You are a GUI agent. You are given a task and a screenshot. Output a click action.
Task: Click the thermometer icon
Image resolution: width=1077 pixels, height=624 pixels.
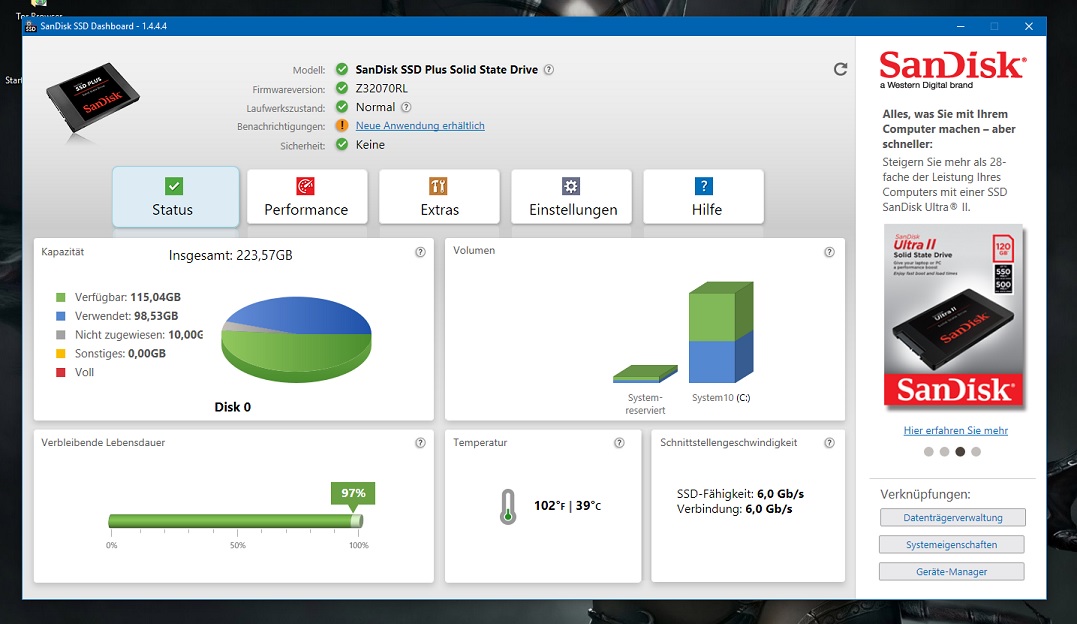coord(508,506)
